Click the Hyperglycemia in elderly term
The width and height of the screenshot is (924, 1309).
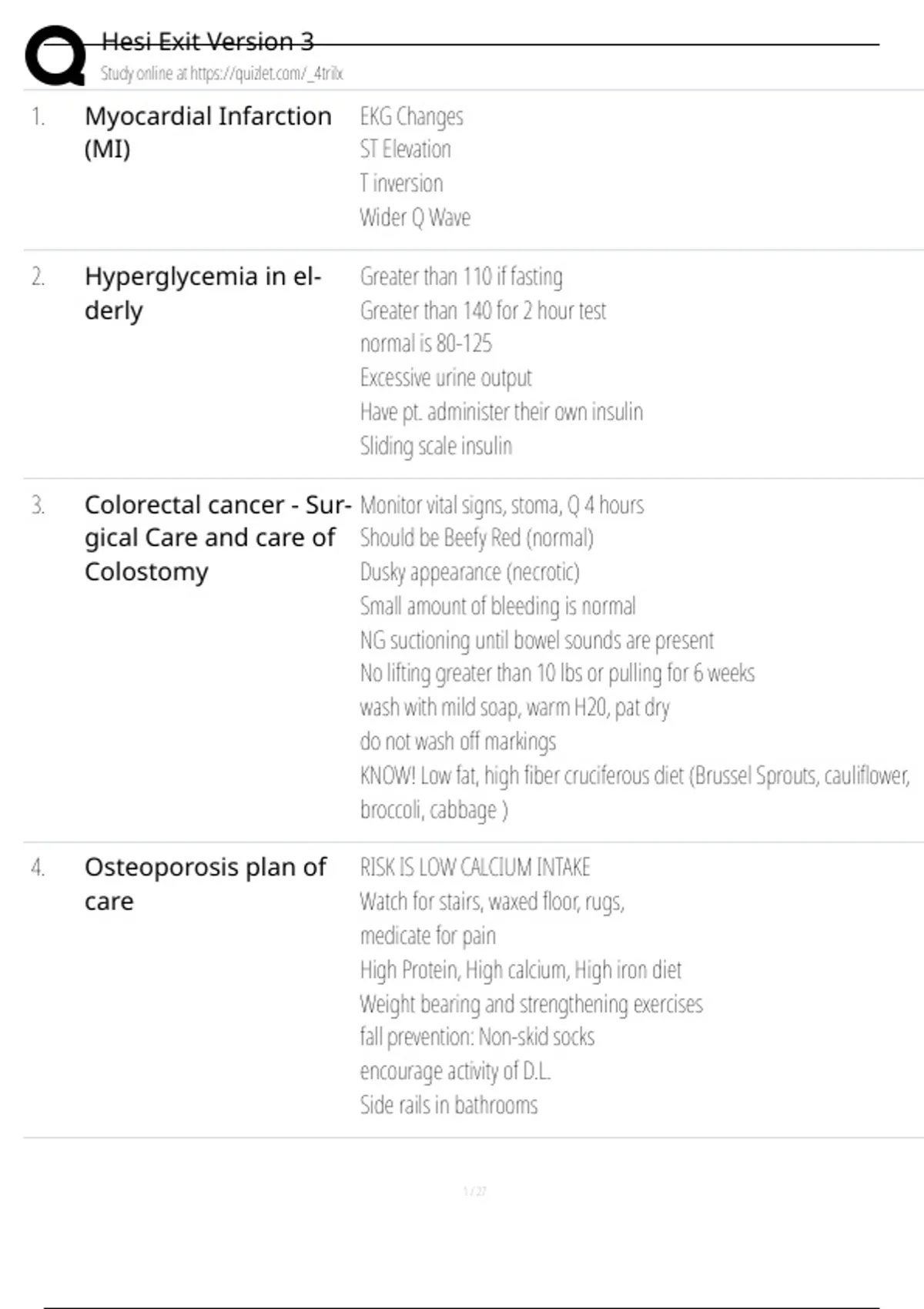(x=202, y=293)
